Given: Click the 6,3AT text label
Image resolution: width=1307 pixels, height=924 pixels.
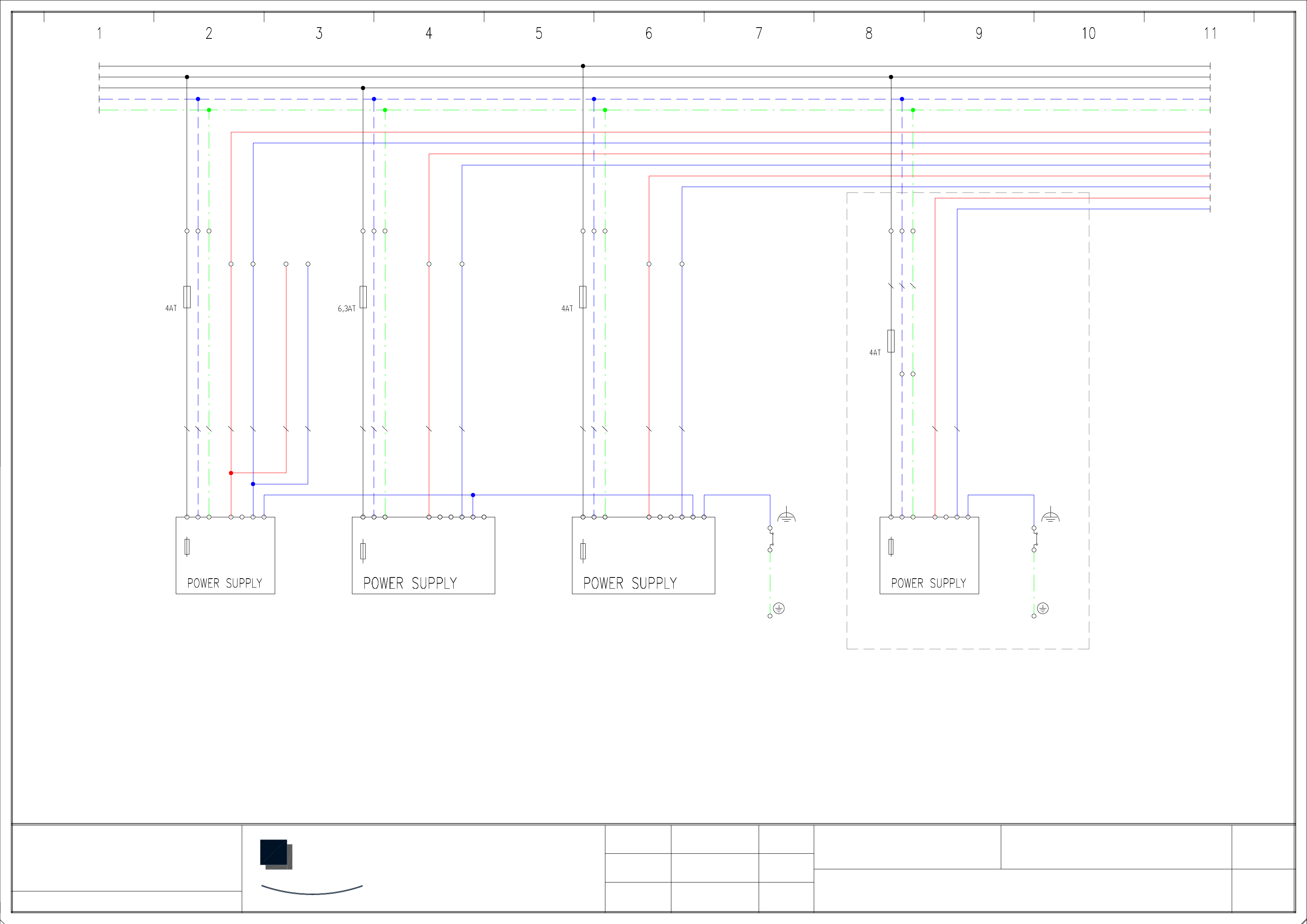Looking at the screenshot, I should [x=346, y=309].
